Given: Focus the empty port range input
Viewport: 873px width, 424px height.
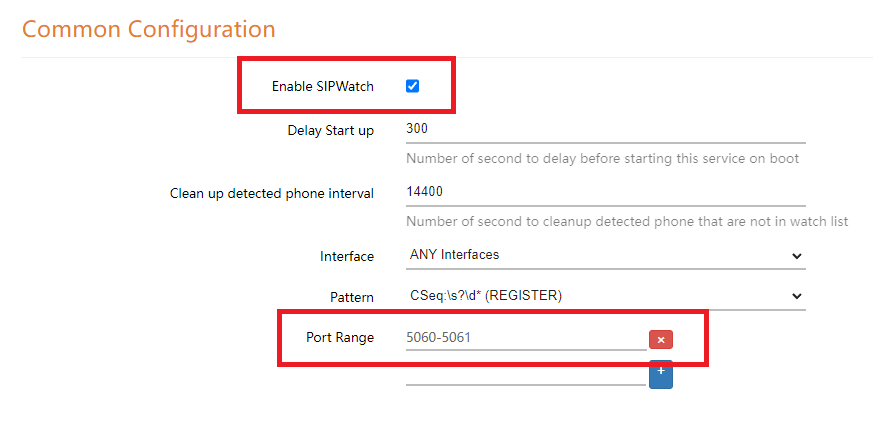Looking at the screenshot, I should [x=524, y=374].
